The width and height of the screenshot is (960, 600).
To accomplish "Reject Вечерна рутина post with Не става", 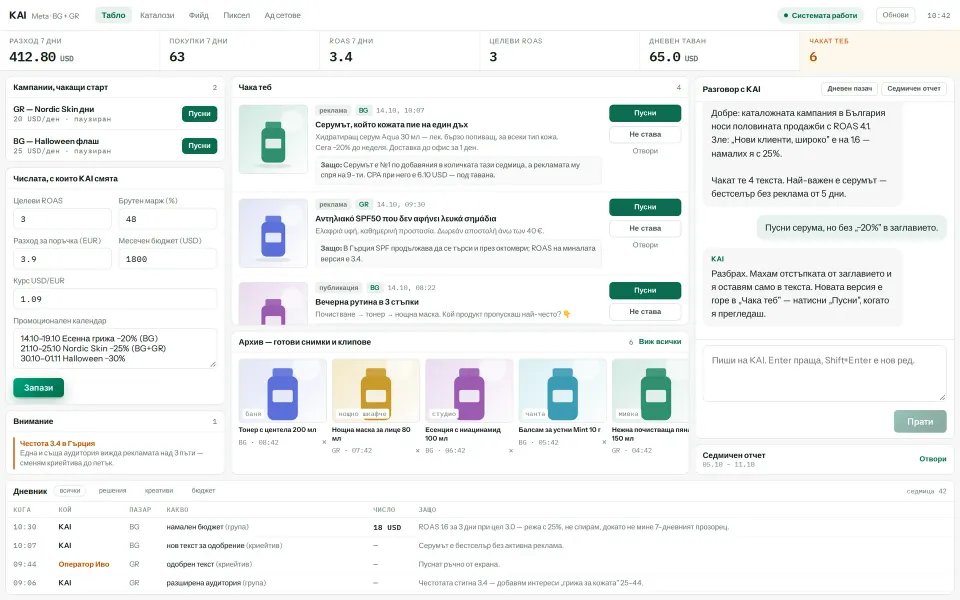I will pos(645,312).
